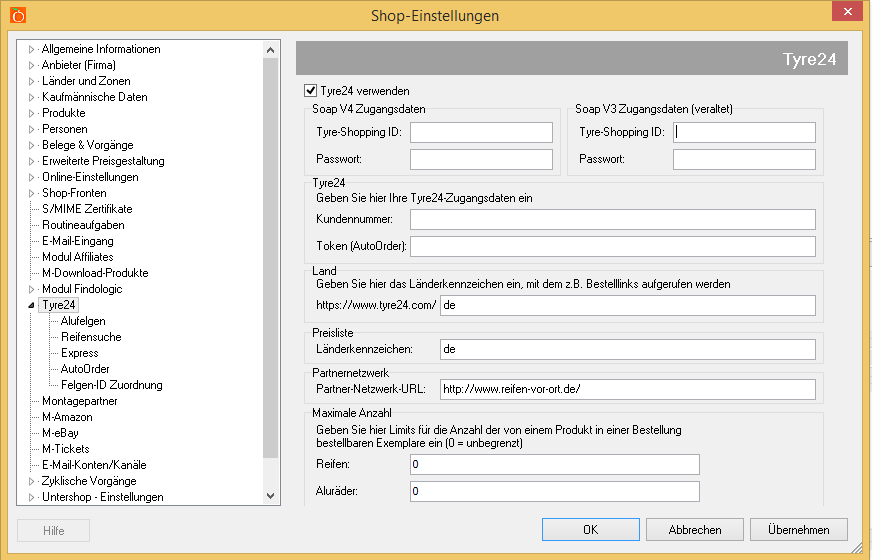This screenshot has width=872, height=560.
Task: Expand Zyklische Vorgänge arrow
Action: (x=32, y=481)
